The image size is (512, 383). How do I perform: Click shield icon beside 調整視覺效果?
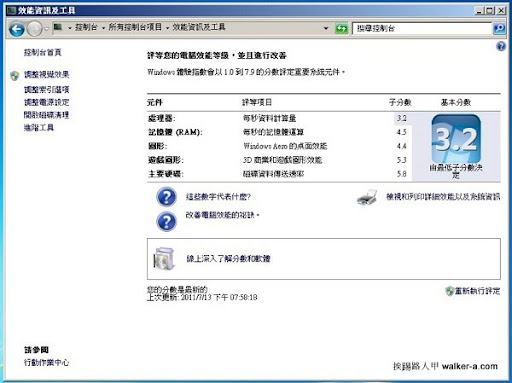[14, 76]
